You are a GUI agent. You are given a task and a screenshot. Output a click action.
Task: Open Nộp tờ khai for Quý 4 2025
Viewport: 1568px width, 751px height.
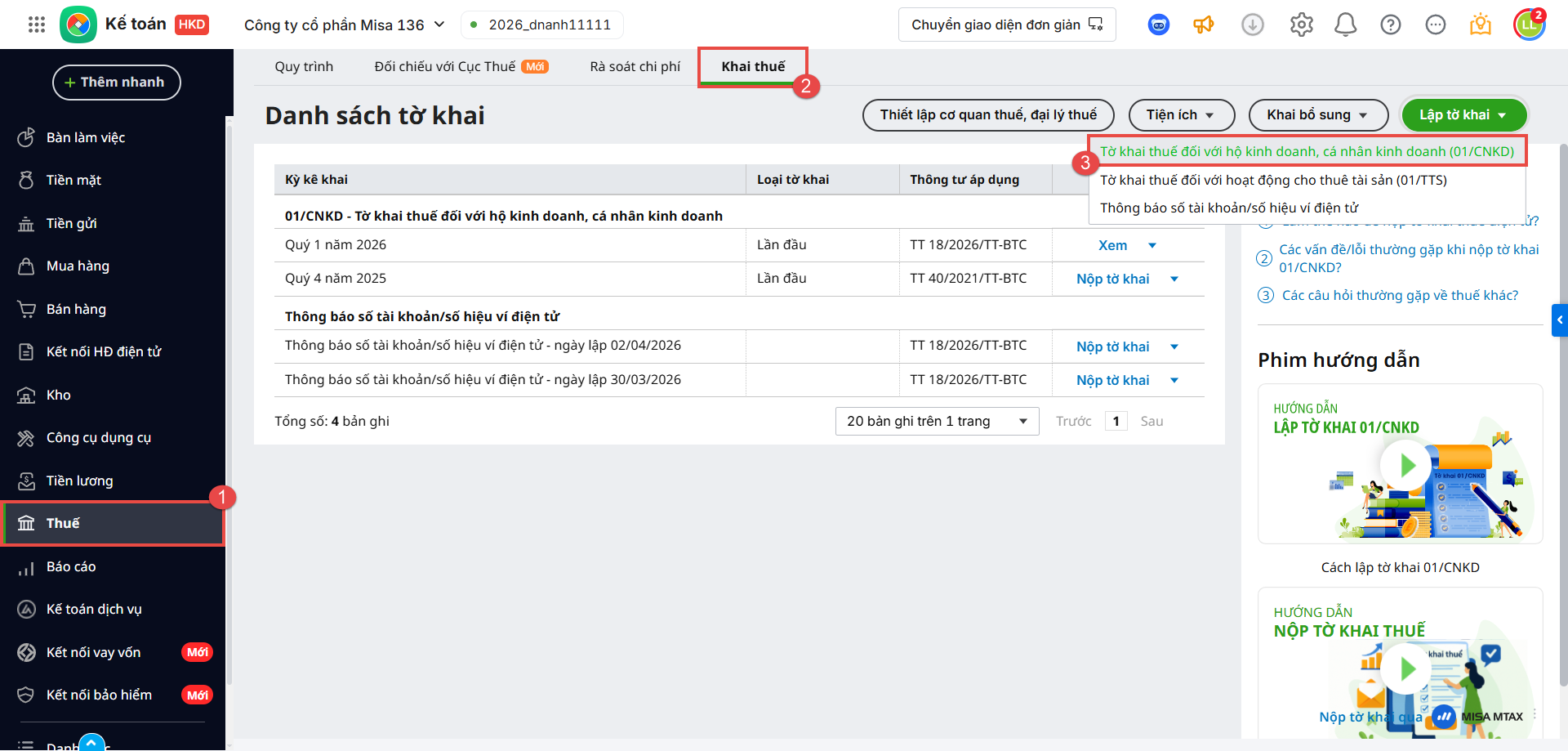click(1112, 279)
